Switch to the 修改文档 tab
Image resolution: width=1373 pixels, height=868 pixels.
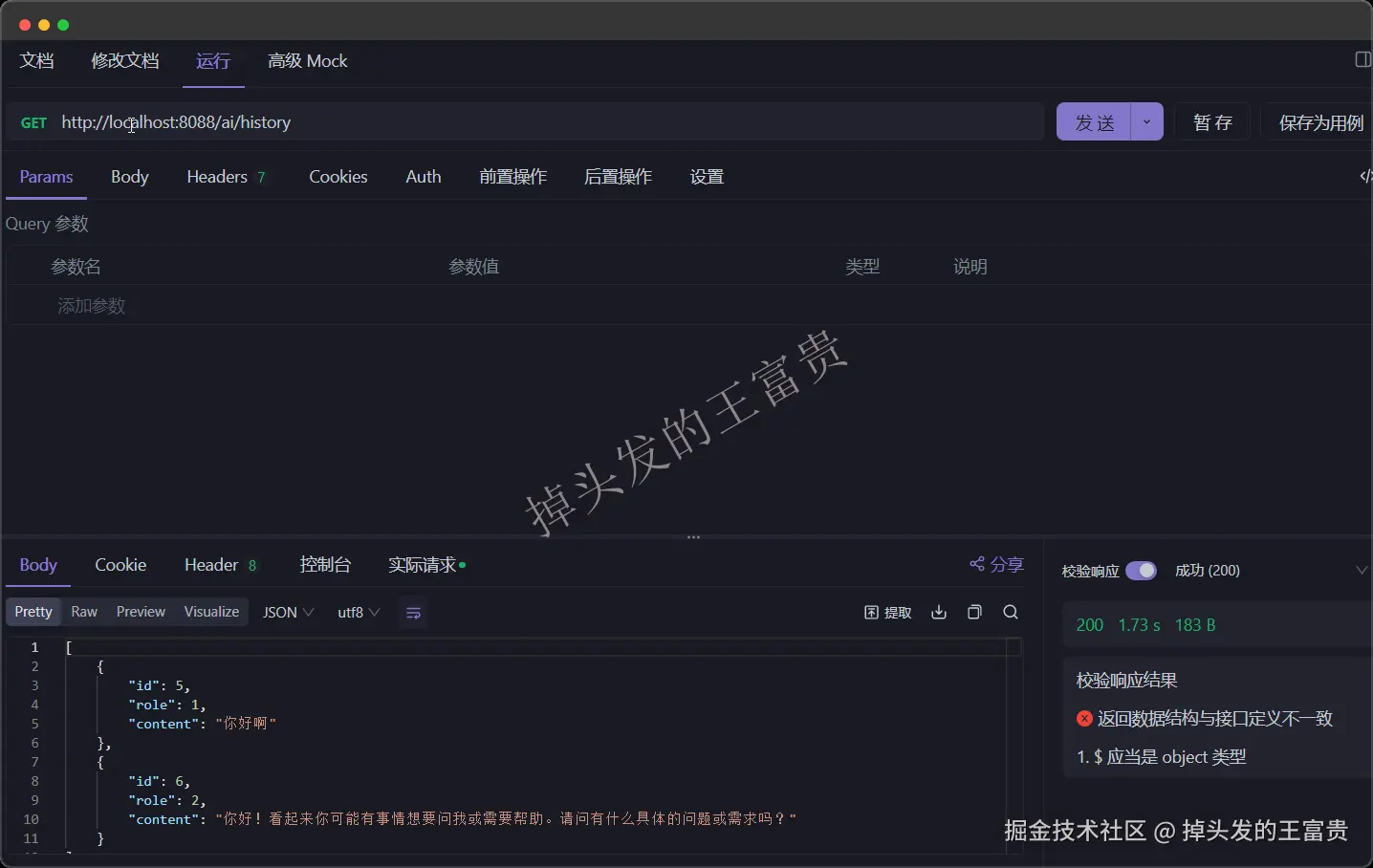coord(125,61)
